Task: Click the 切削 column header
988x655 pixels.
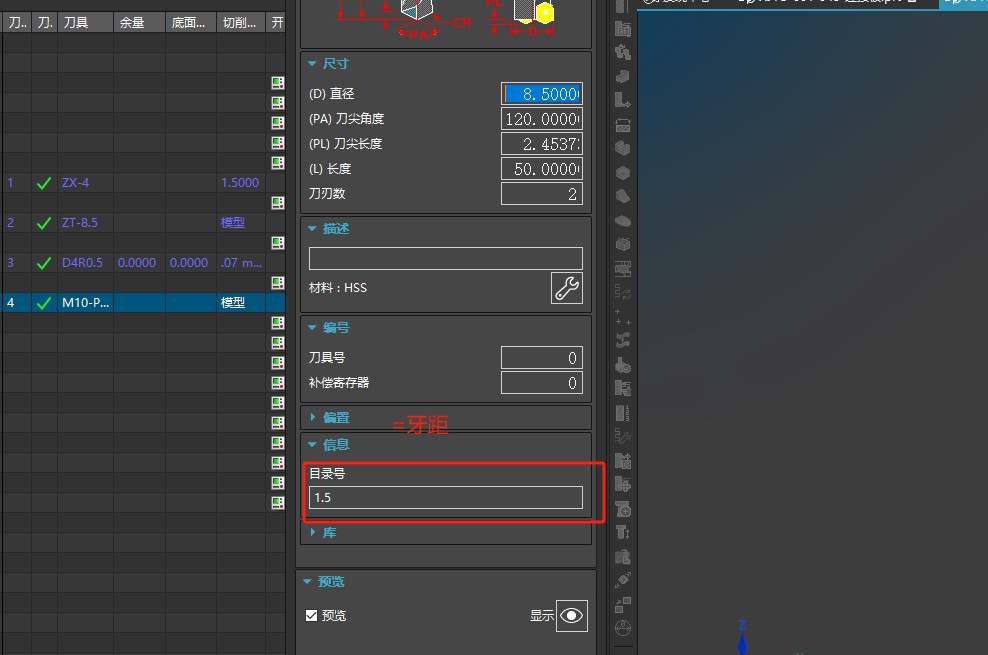Action: click(x=241, y=23)
